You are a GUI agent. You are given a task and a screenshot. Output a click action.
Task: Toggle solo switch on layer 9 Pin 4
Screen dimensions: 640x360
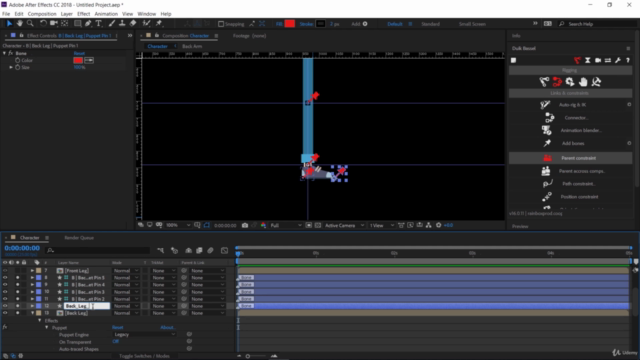[18, 284]
